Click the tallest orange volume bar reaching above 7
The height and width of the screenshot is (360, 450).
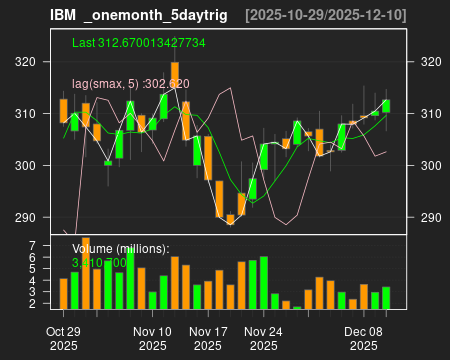(86, 273)
